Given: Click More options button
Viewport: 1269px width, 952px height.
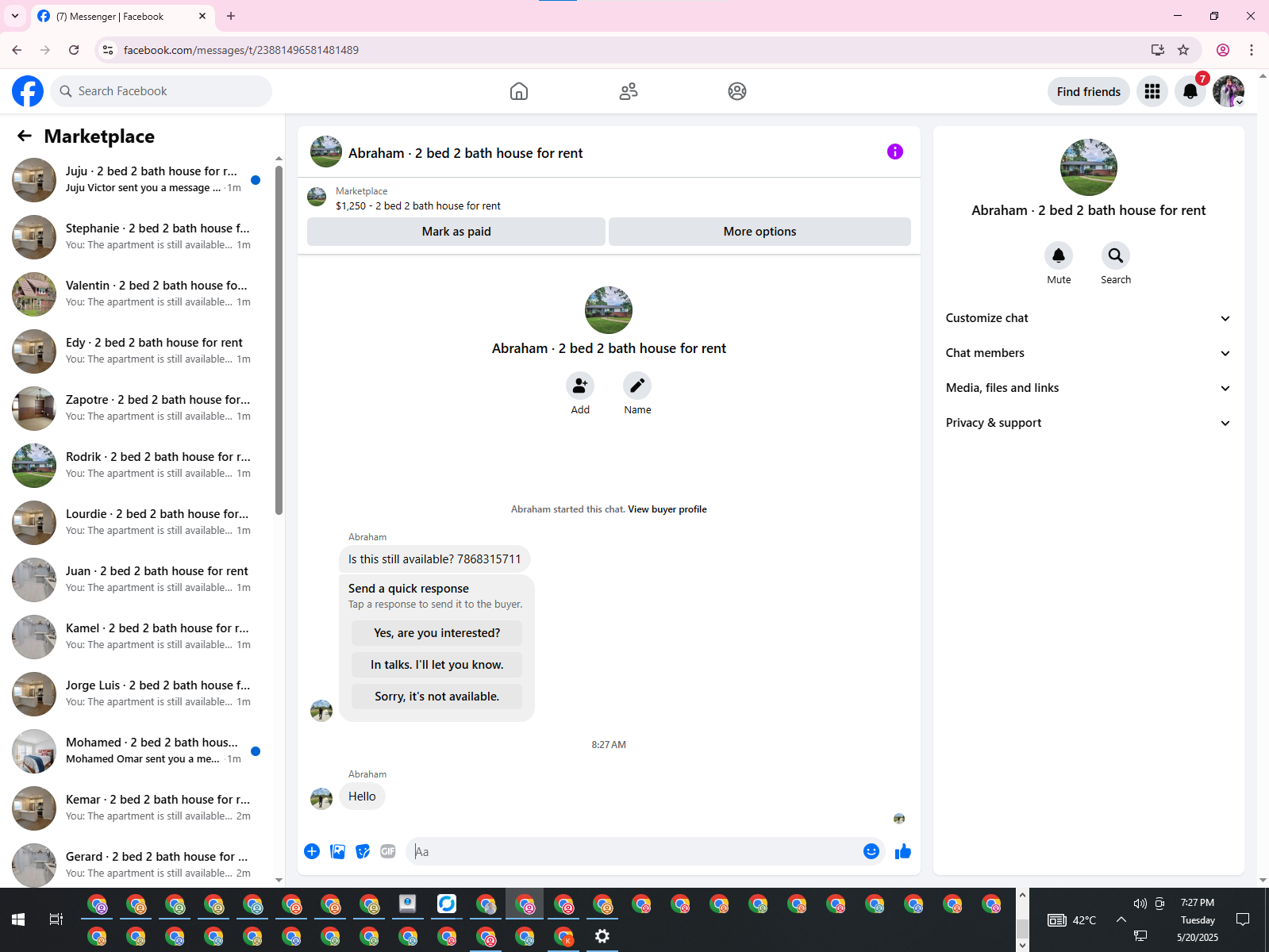Looking at the screenshot, I should coord(759,232).
